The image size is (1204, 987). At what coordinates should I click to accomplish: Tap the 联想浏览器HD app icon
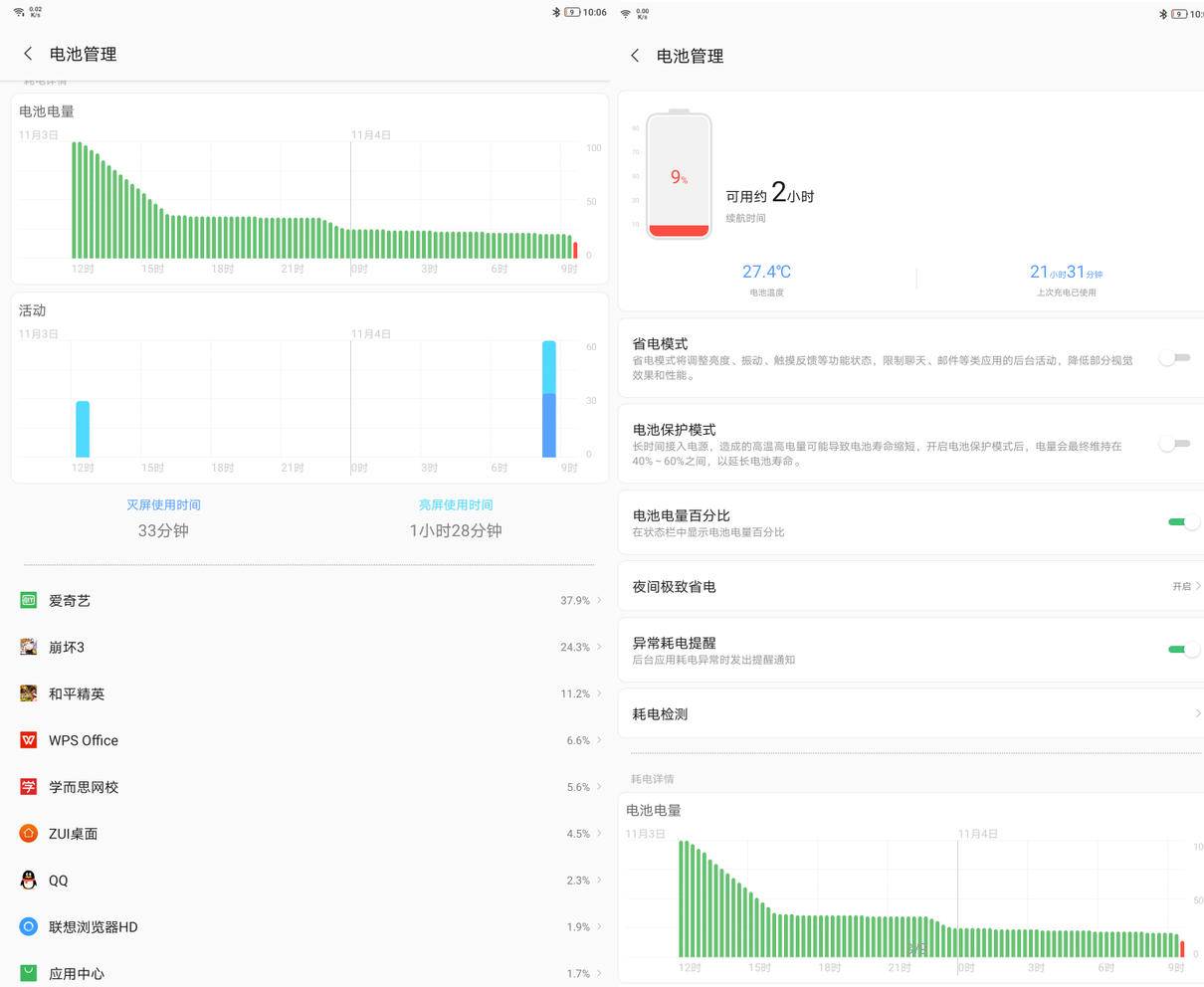coord(29,926)
